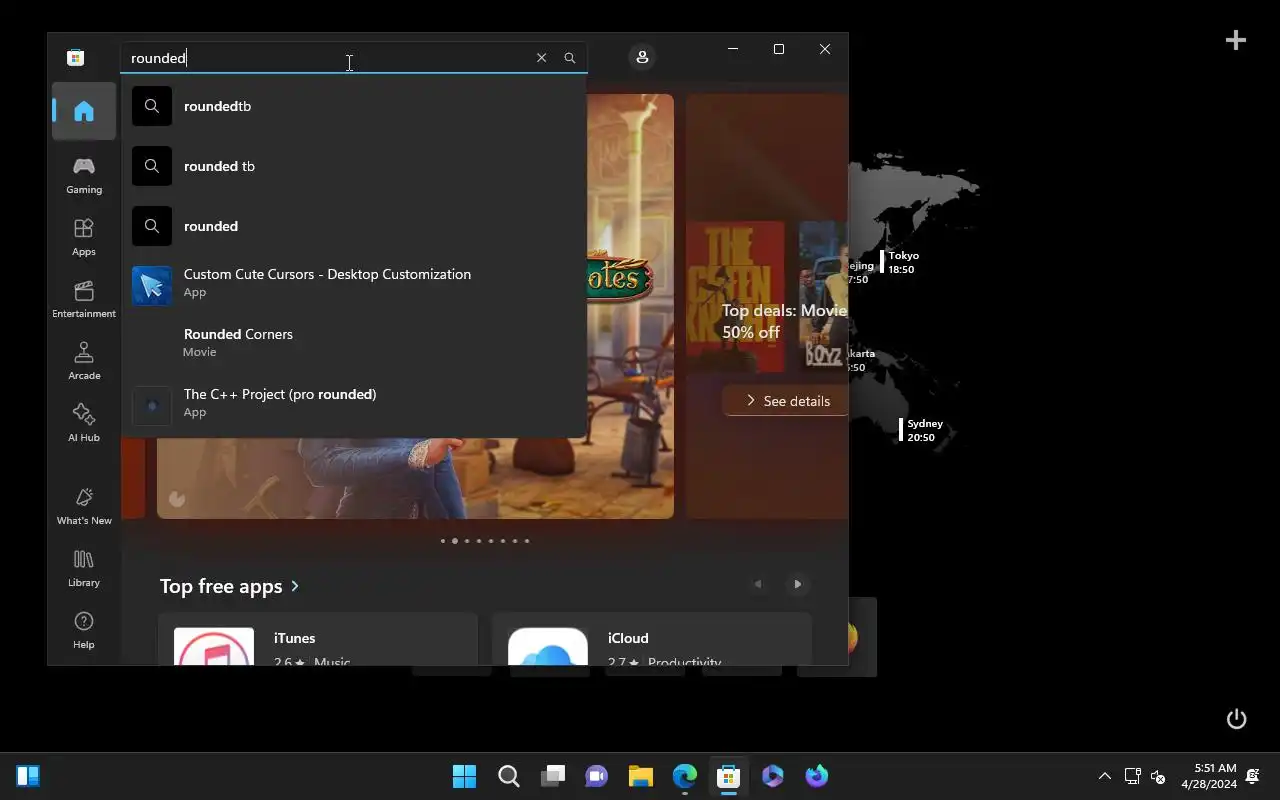Open the Apps section
Screen dimensions: 1280x800
click(x=84, y=237)
